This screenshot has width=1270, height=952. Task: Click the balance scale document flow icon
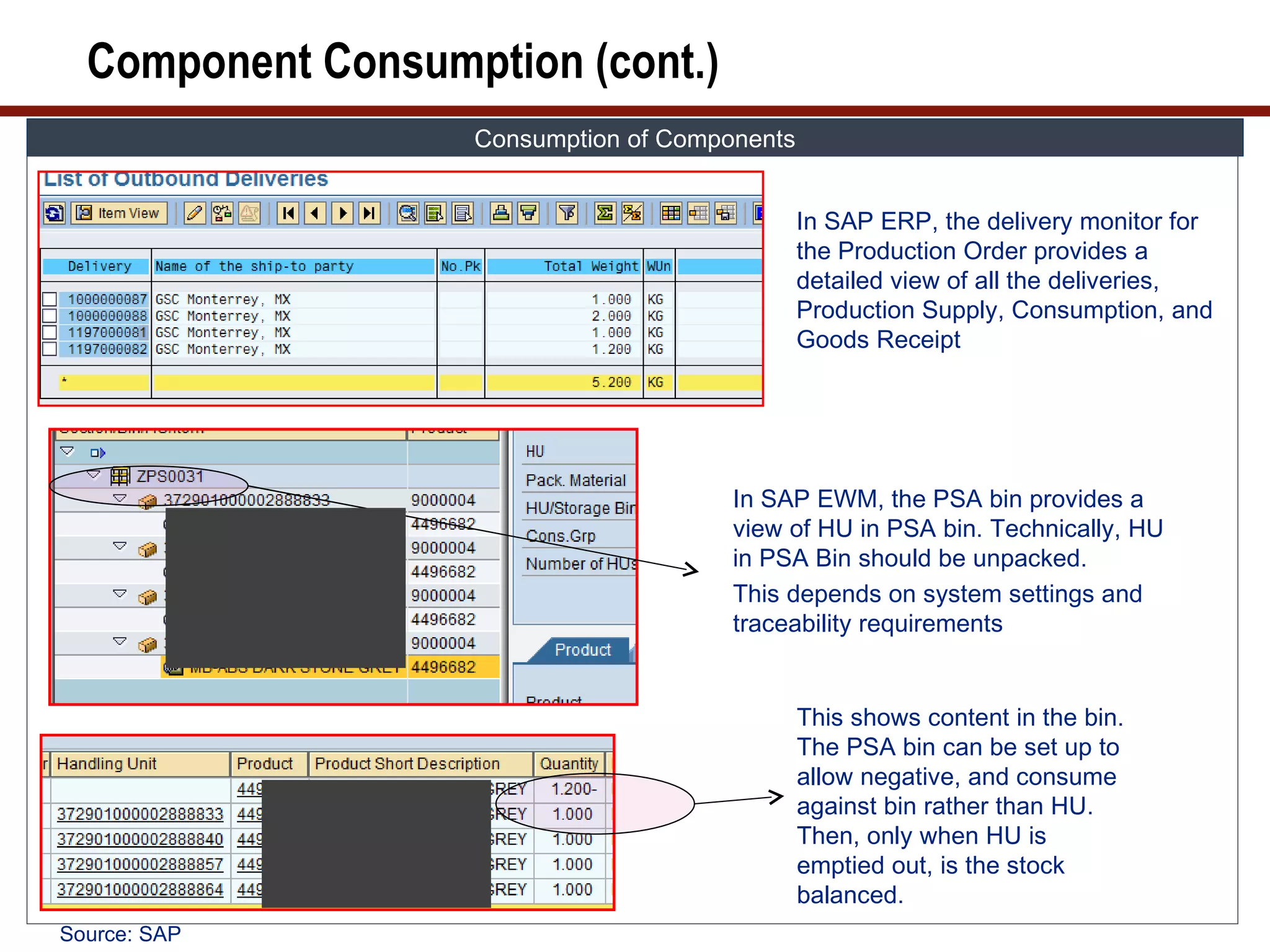pos(222,214)
